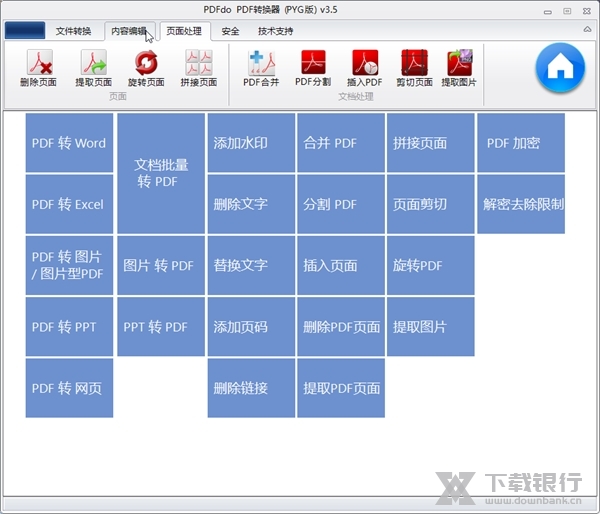Click the 插入页面 tile
The width and height of the screenshot is (600, 514).
341,265
